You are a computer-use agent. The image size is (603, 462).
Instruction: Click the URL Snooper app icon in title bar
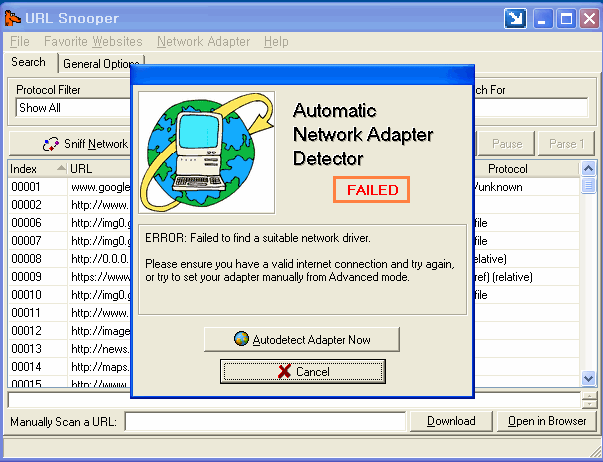[x=12, y=18]
